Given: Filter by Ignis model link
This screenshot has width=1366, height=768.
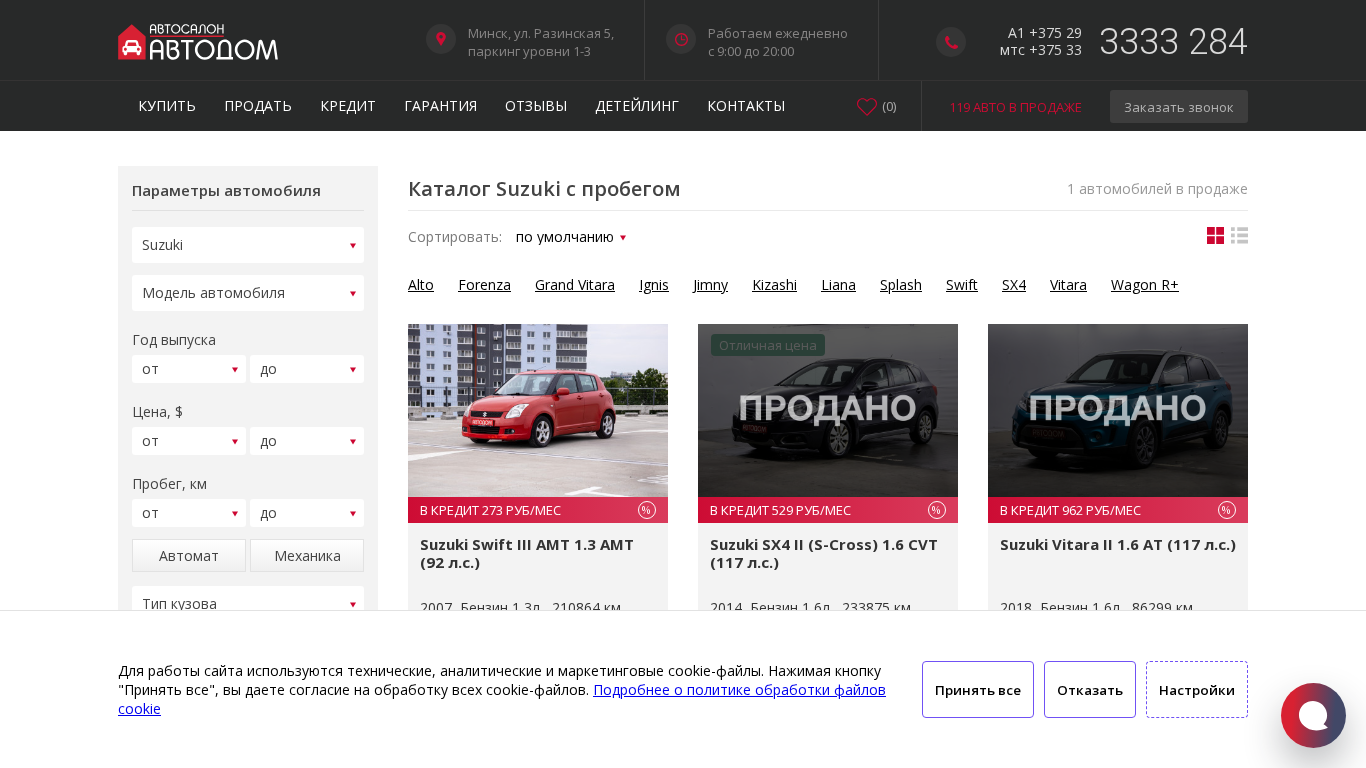Looking at the screenshot, I should click(x=654, y=285).
